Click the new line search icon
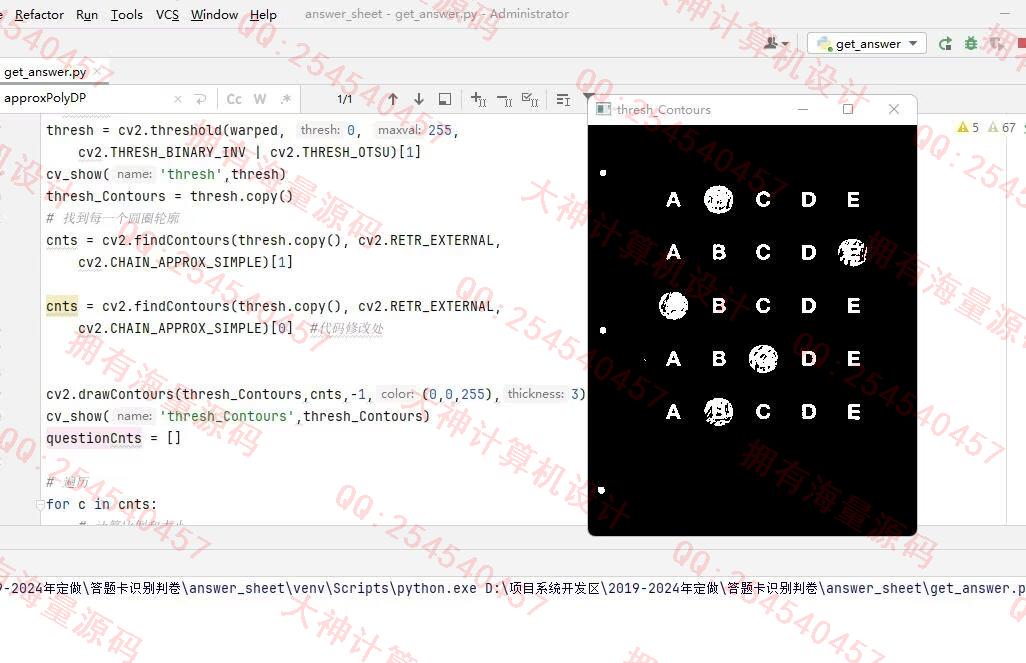1026x663 pixels. 200,99
